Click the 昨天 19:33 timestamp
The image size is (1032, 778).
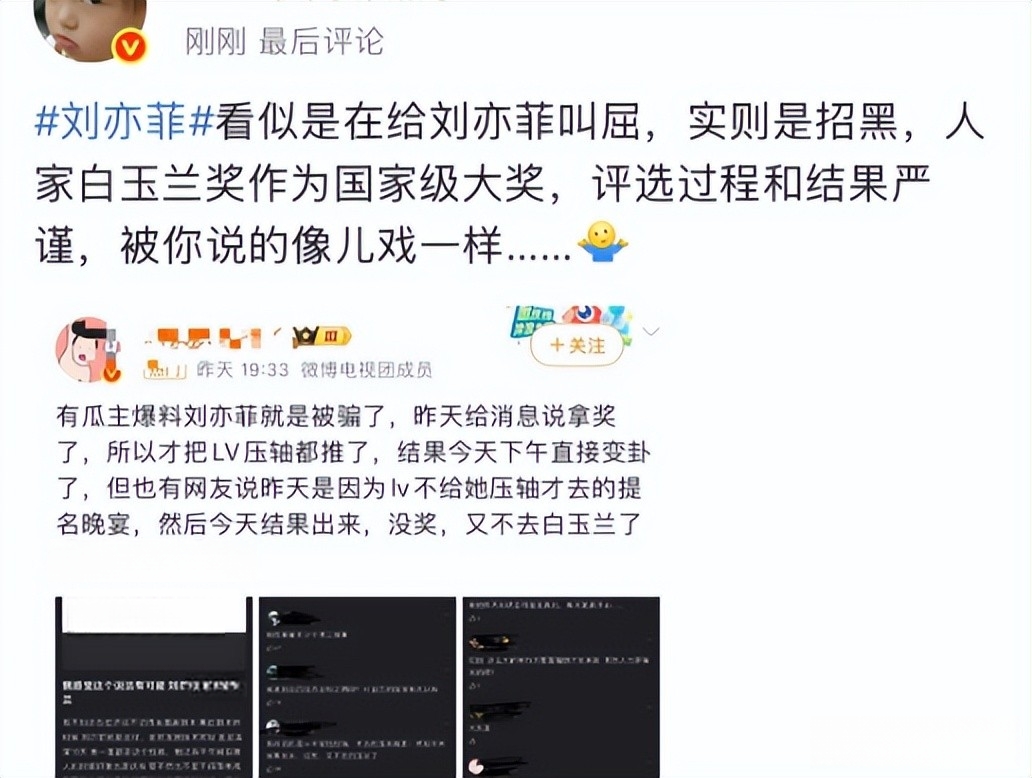242,370
